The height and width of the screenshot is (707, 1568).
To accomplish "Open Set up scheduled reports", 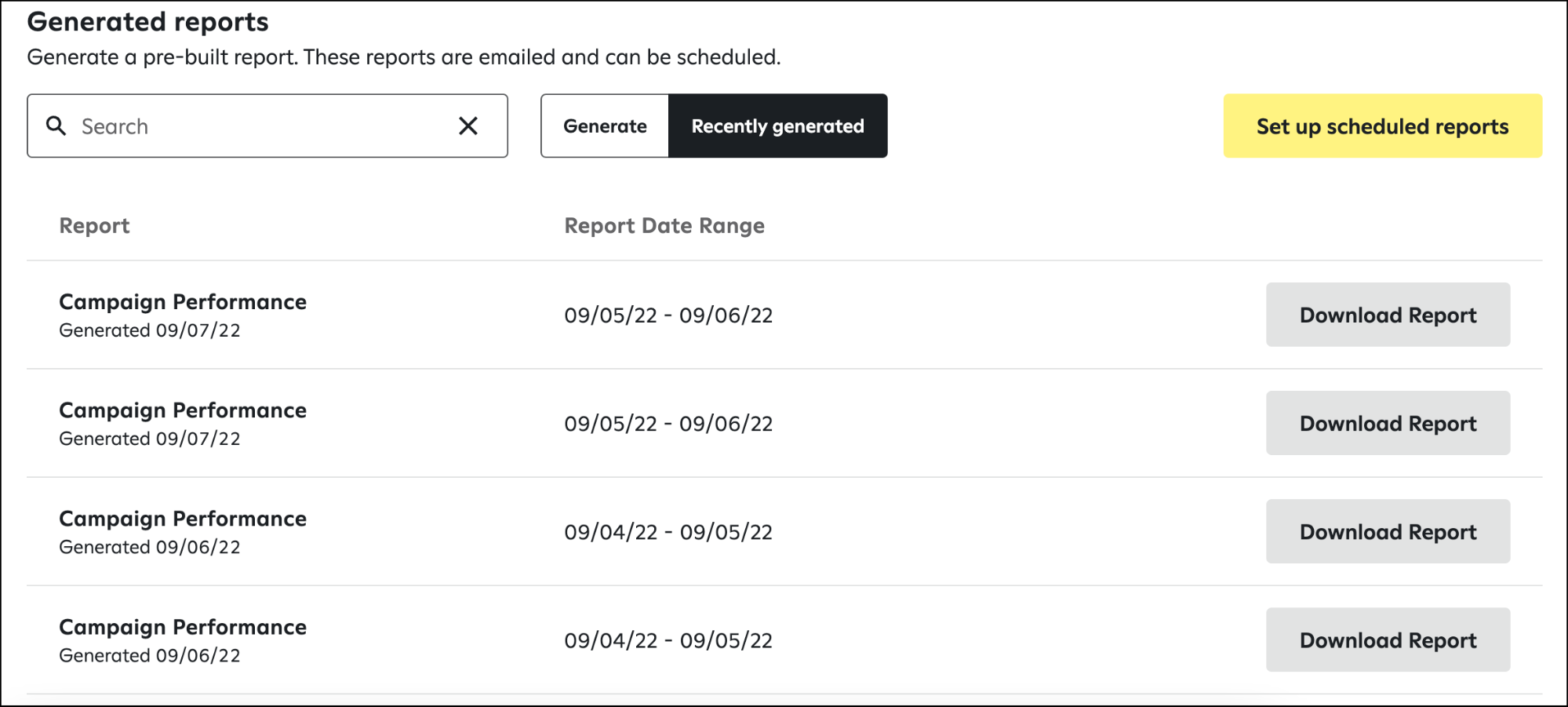I will click(x=1383, y=126).
